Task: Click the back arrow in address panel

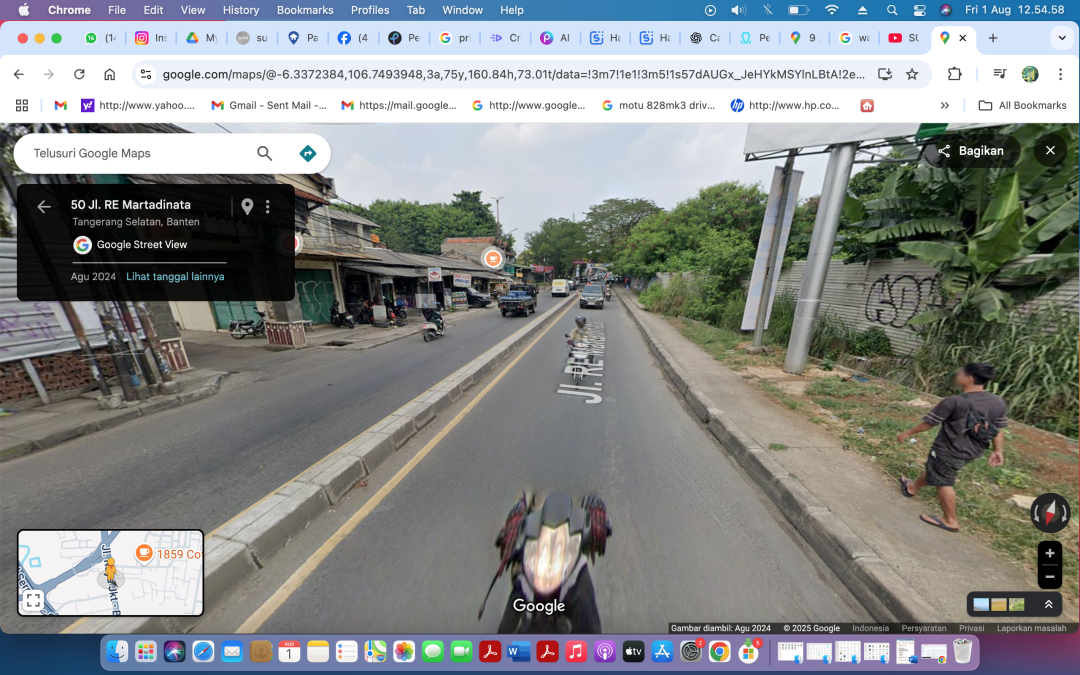Action: [44, 207]
